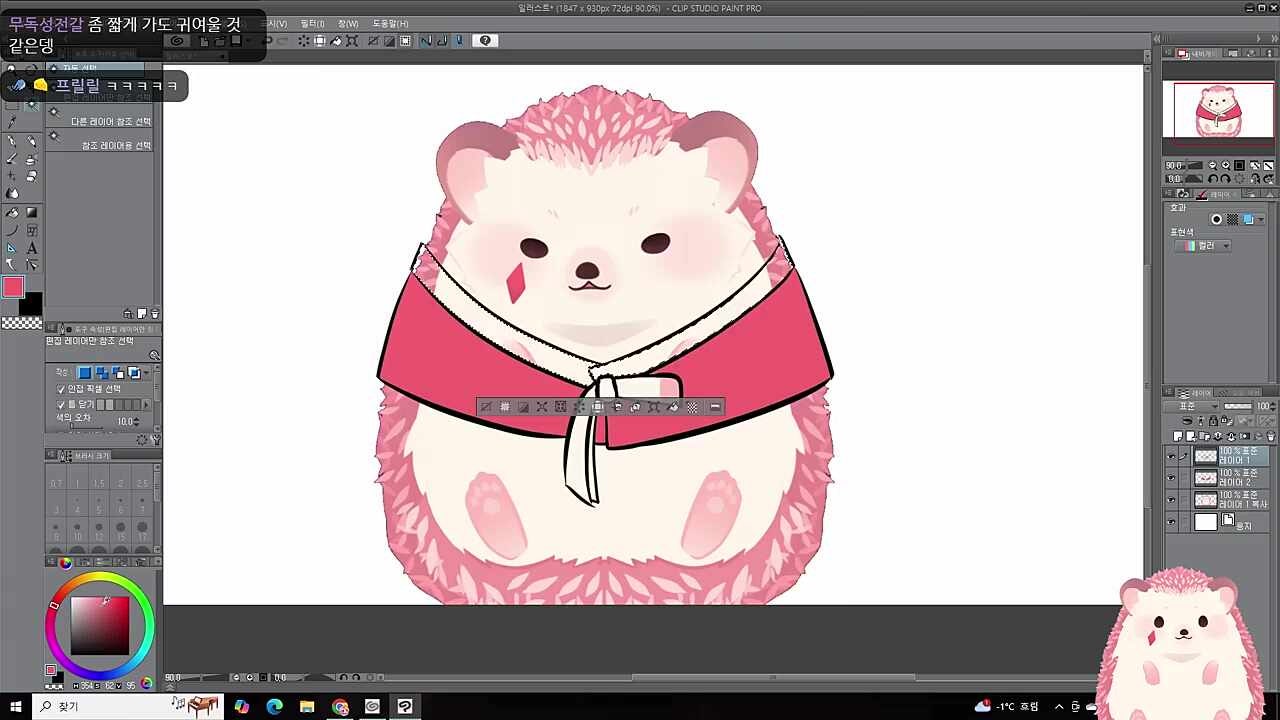Click the Deselect icon on selection launcher
1280x720 pixels.
tap(486, 407)
